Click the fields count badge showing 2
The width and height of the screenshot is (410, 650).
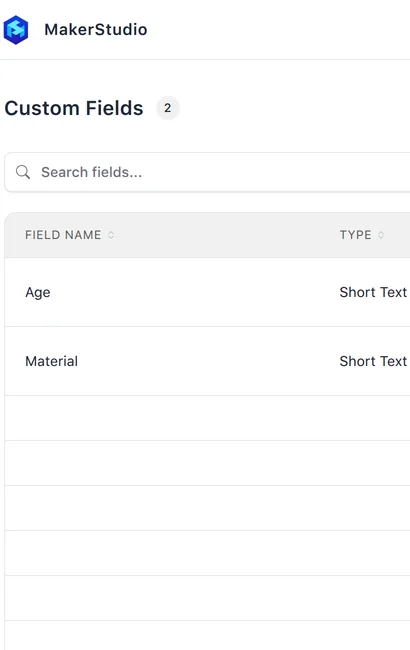[167, 108]
